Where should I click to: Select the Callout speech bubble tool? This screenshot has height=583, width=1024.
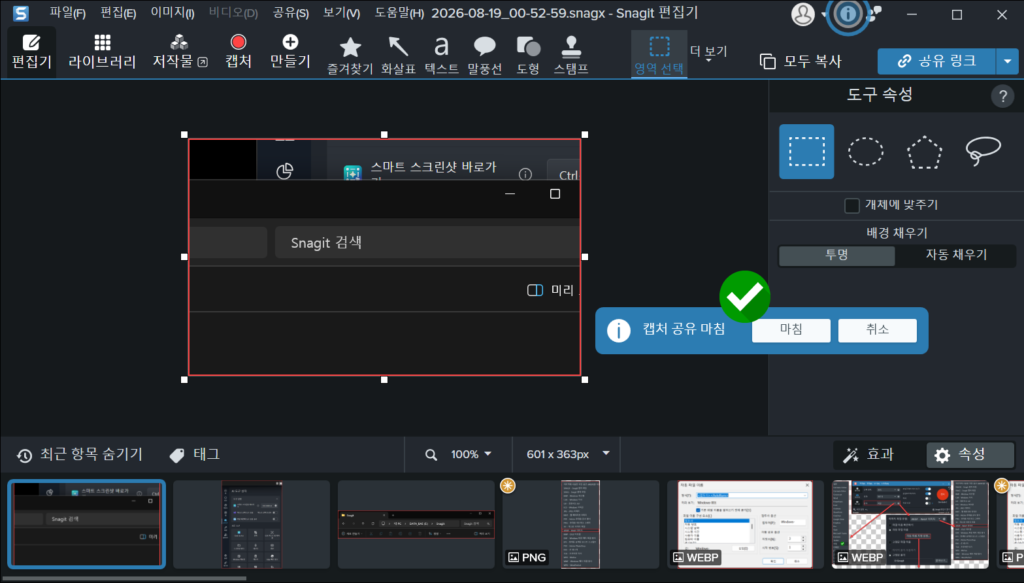485,55
